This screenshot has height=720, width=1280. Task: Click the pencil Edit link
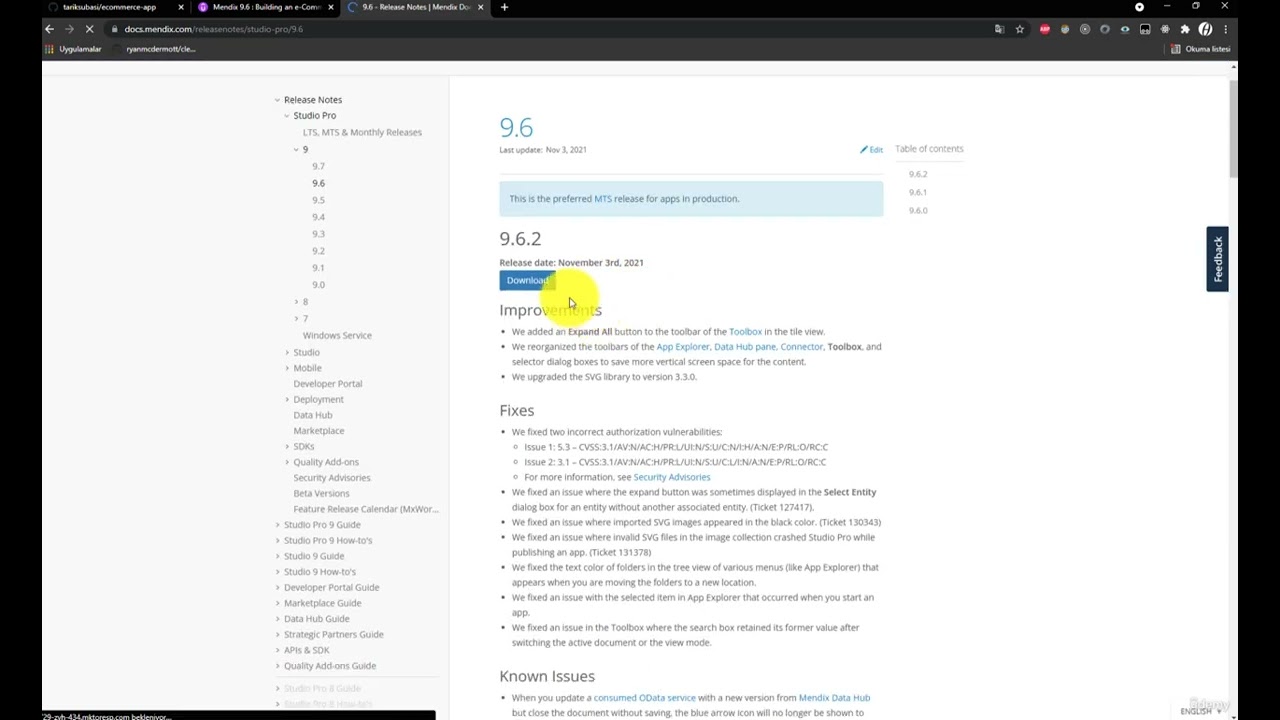tap(871, 150)
